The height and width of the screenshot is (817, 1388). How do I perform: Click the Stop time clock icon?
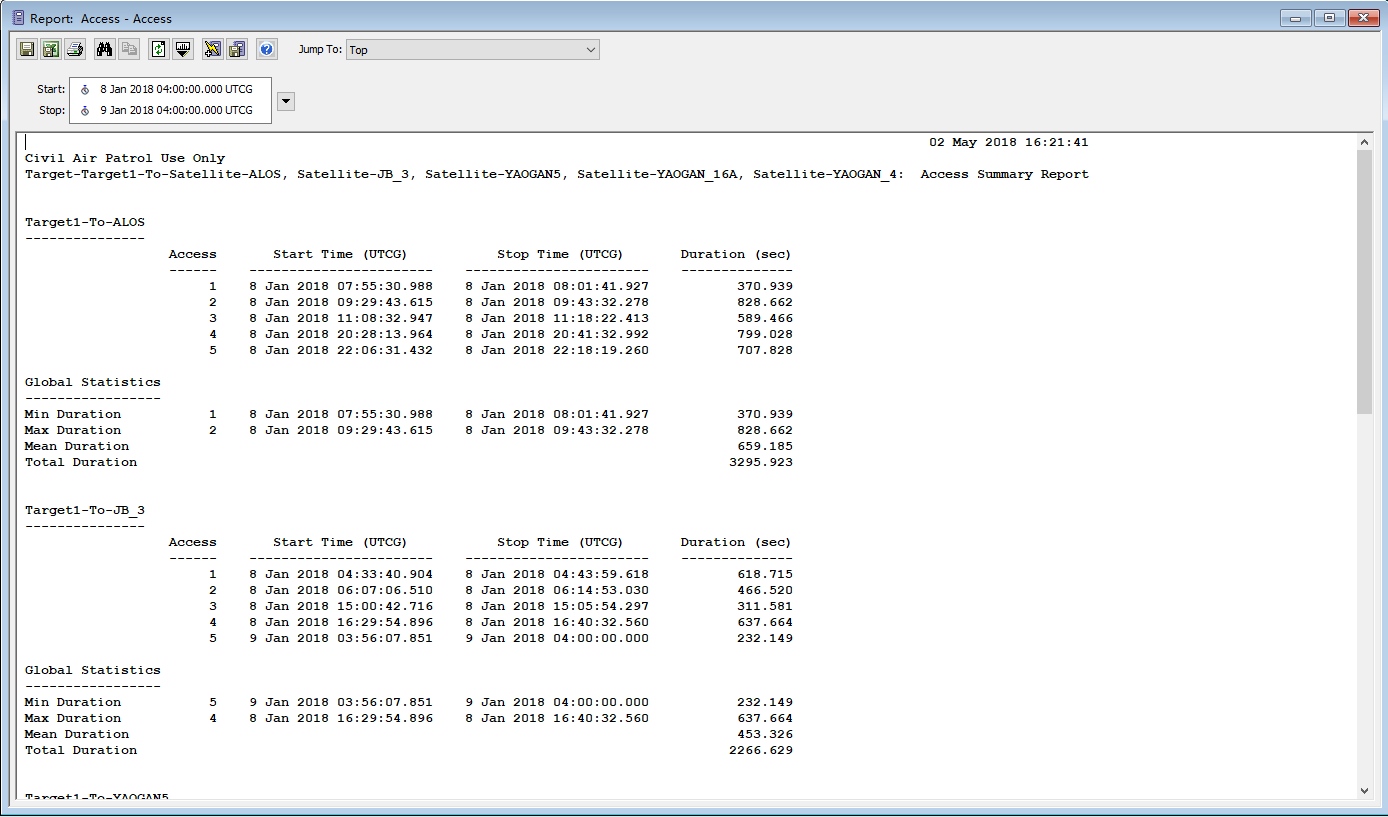(85, 111)
